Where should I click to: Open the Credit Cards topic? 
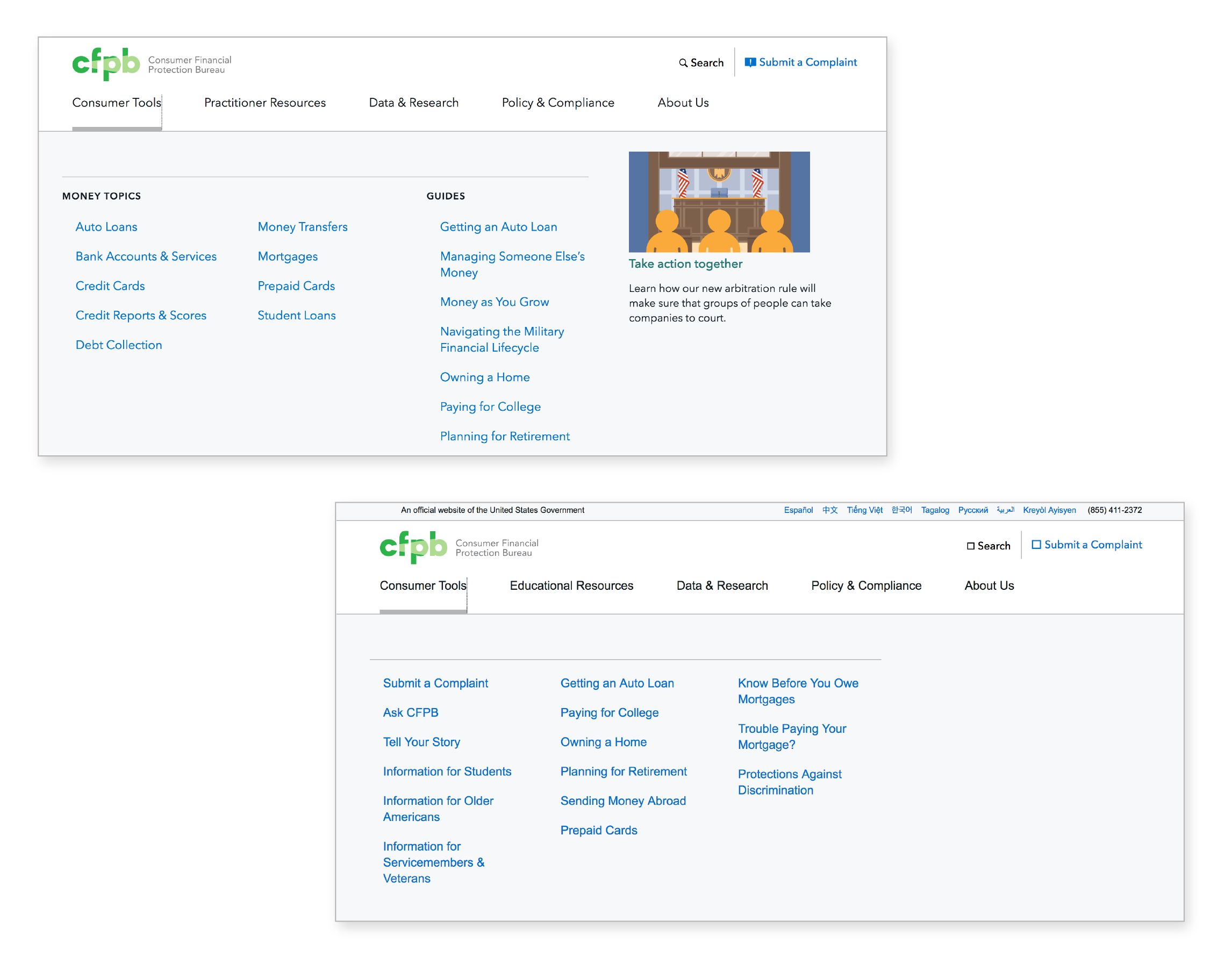coord(110,285)
